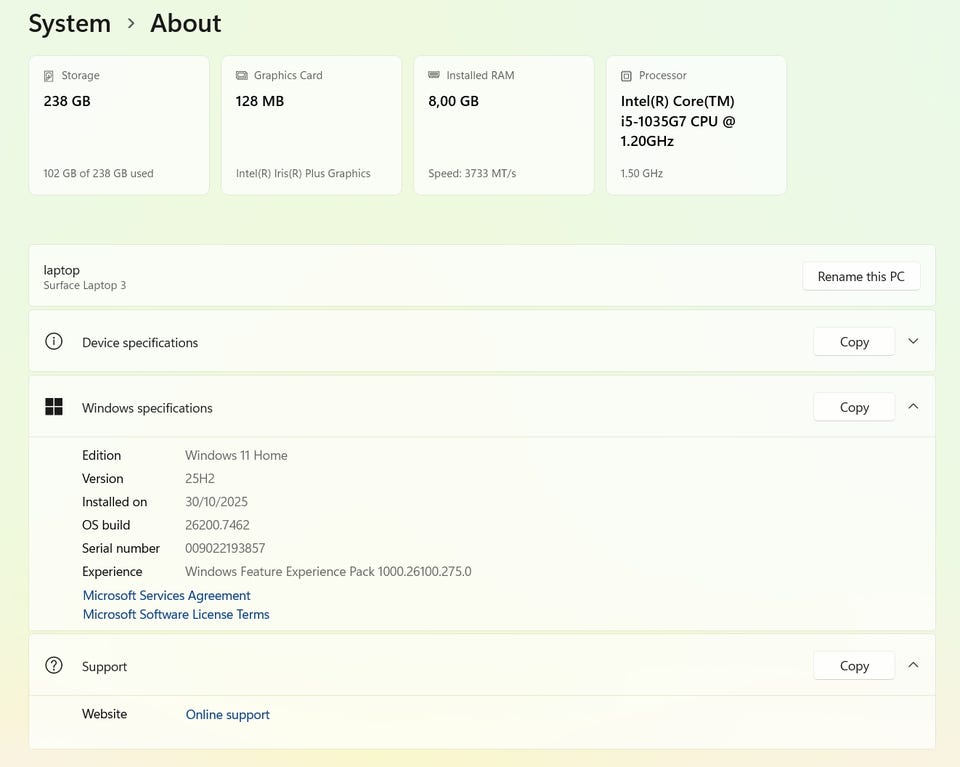Click the Processor chip icon
960x767 pixels.
[x=626, y=76]
